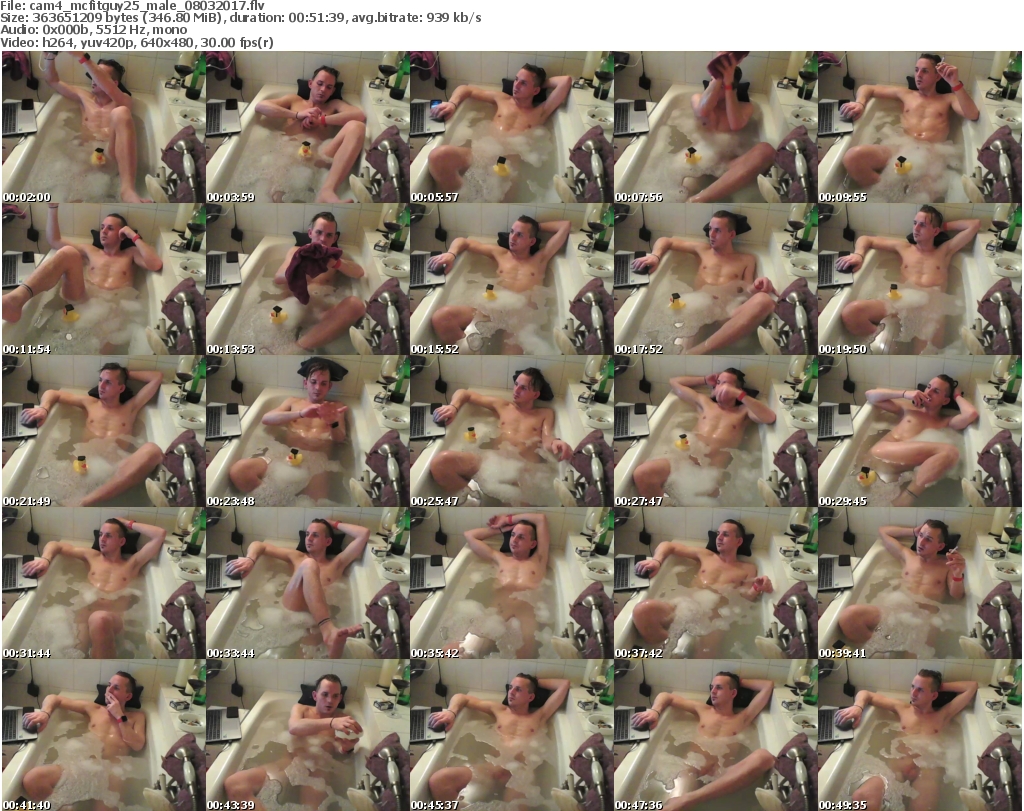Select the thumbnail stamped 00:31:44
The width and height of the screenshot is (1024, 811).
click(104, 584)
